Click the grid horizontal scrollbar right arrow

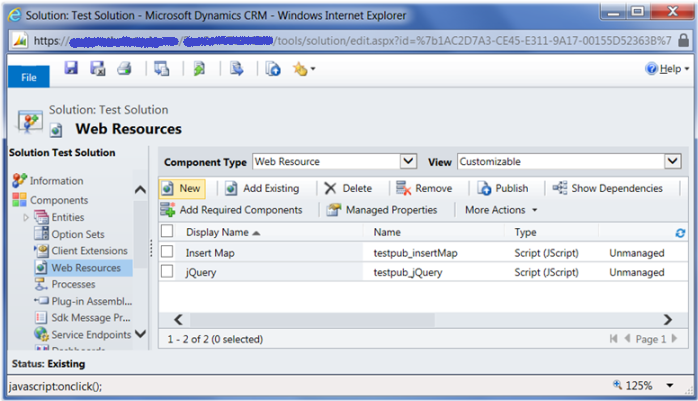(667, 320)
